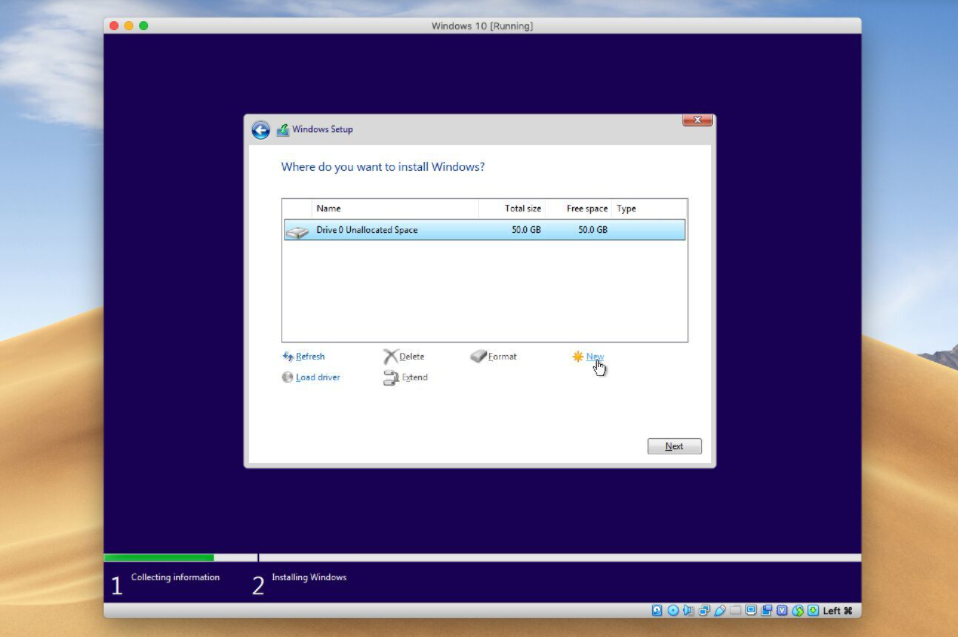Click the drive icon for Drive 0

point(298,231)
